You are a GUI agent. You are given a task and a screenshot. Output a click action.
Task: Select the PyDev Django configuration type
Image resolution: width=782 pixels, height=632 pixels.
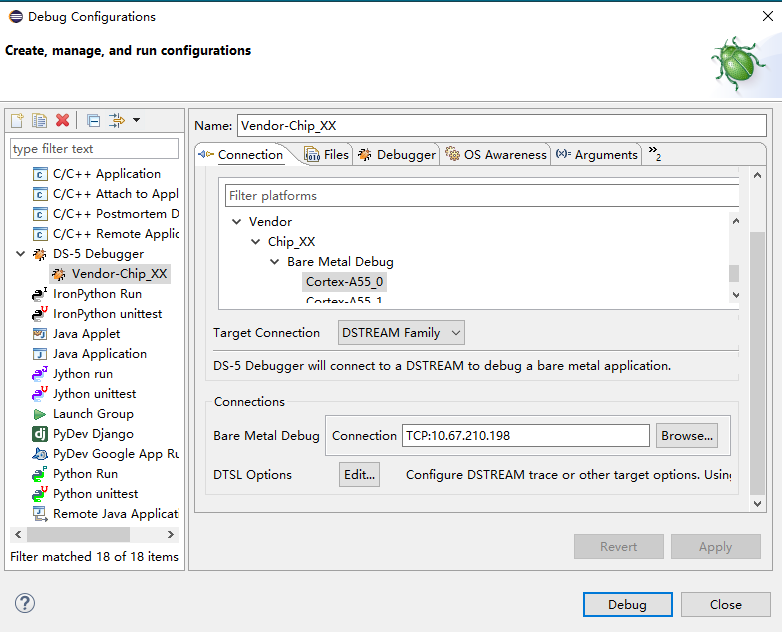(x=93, y=434)
